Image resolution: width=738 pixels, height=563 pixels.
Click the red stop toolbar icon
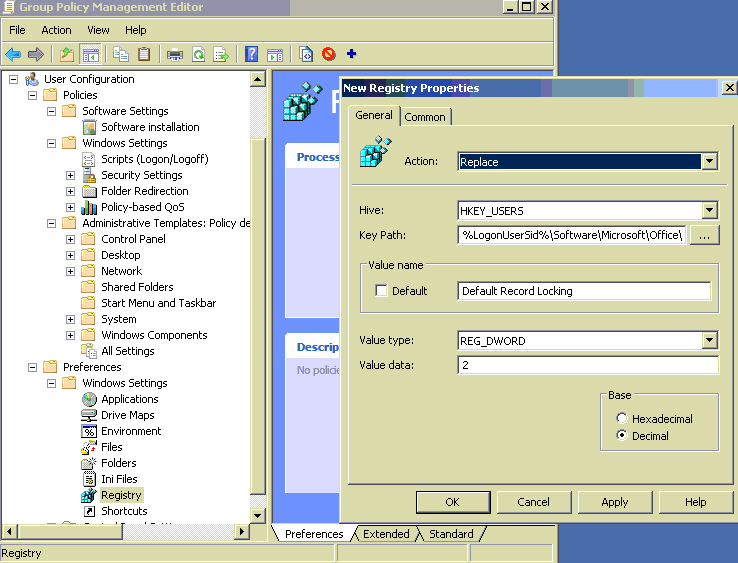tap(328, 54)
